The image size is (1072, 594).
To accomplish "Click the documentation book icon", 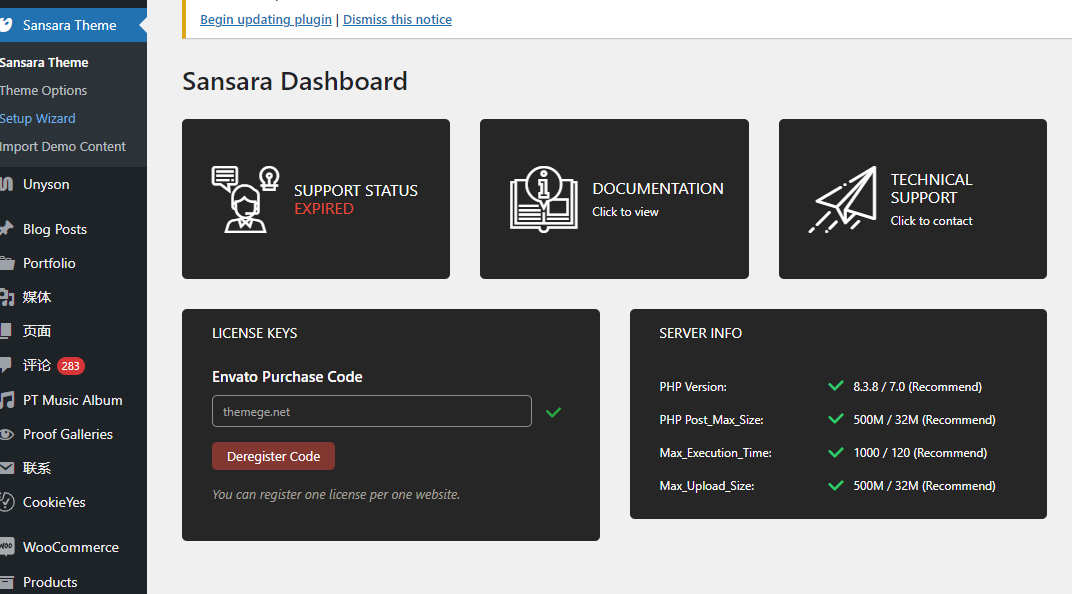I will coord(544,199).
